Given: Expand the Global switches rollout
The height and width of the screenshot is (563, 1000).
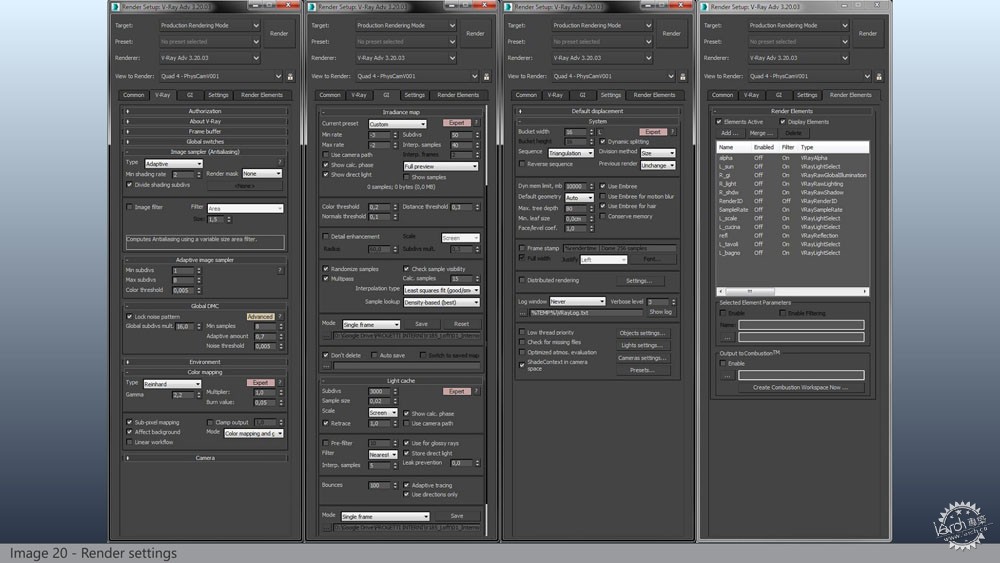Looking at the screenshot, I should click(205, 142).
